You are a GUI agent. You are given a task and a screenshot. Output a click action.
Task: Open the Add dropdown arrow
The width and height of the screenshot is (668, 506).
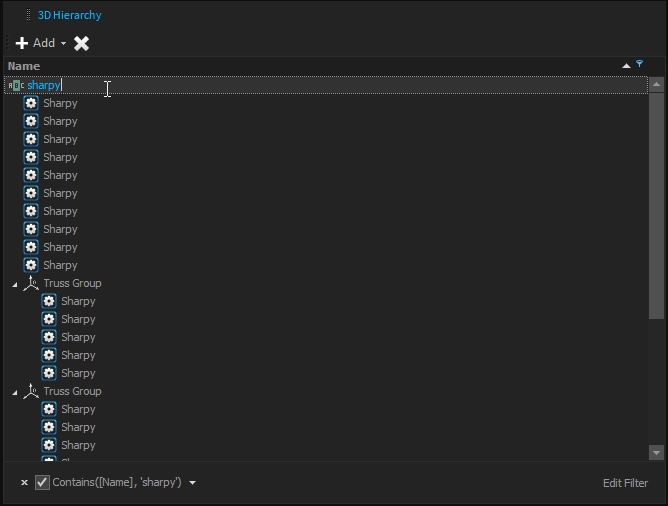[x=64, y=44]
